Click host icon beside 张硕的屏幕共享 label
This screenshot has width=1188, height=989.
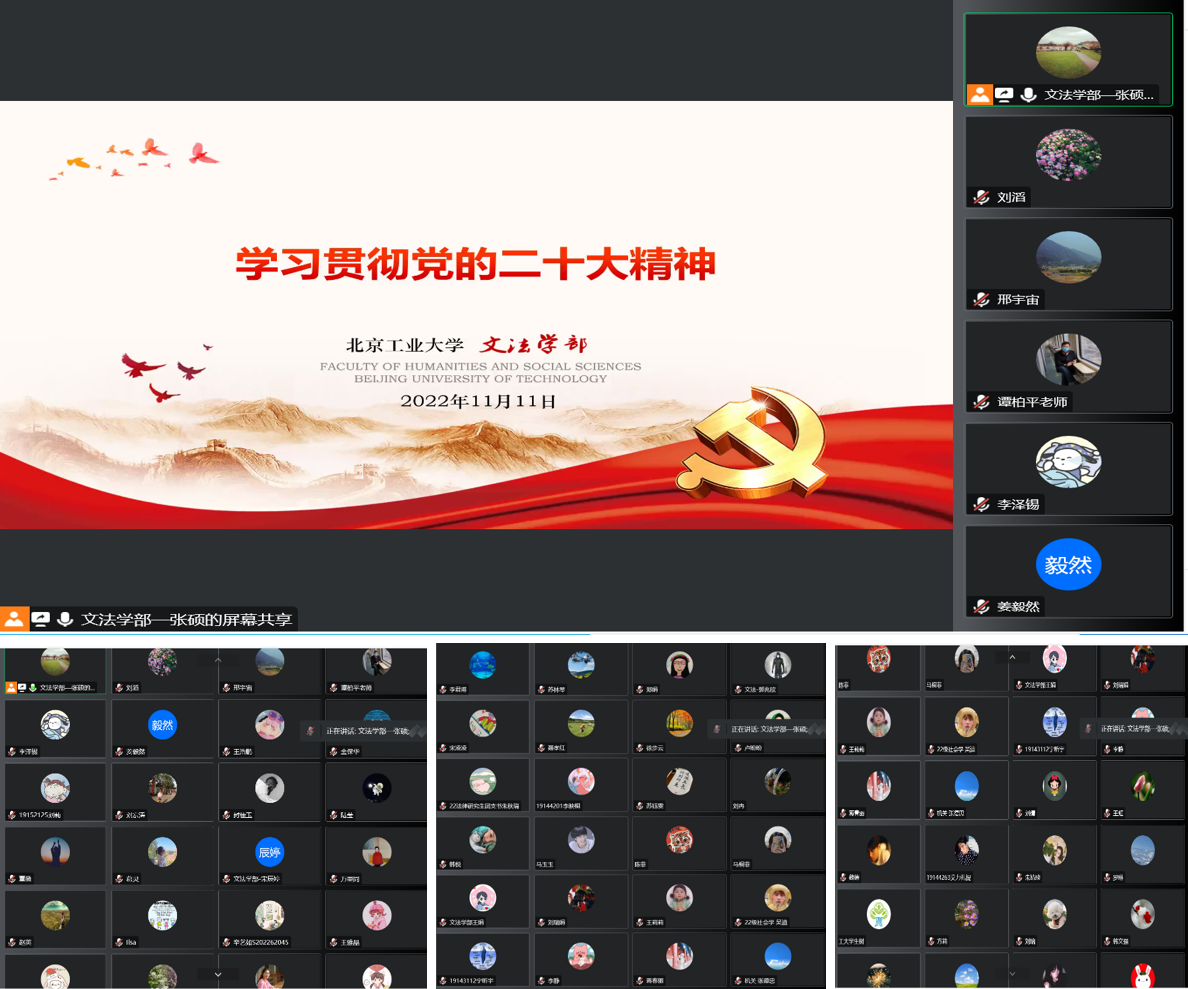point(14,619)
